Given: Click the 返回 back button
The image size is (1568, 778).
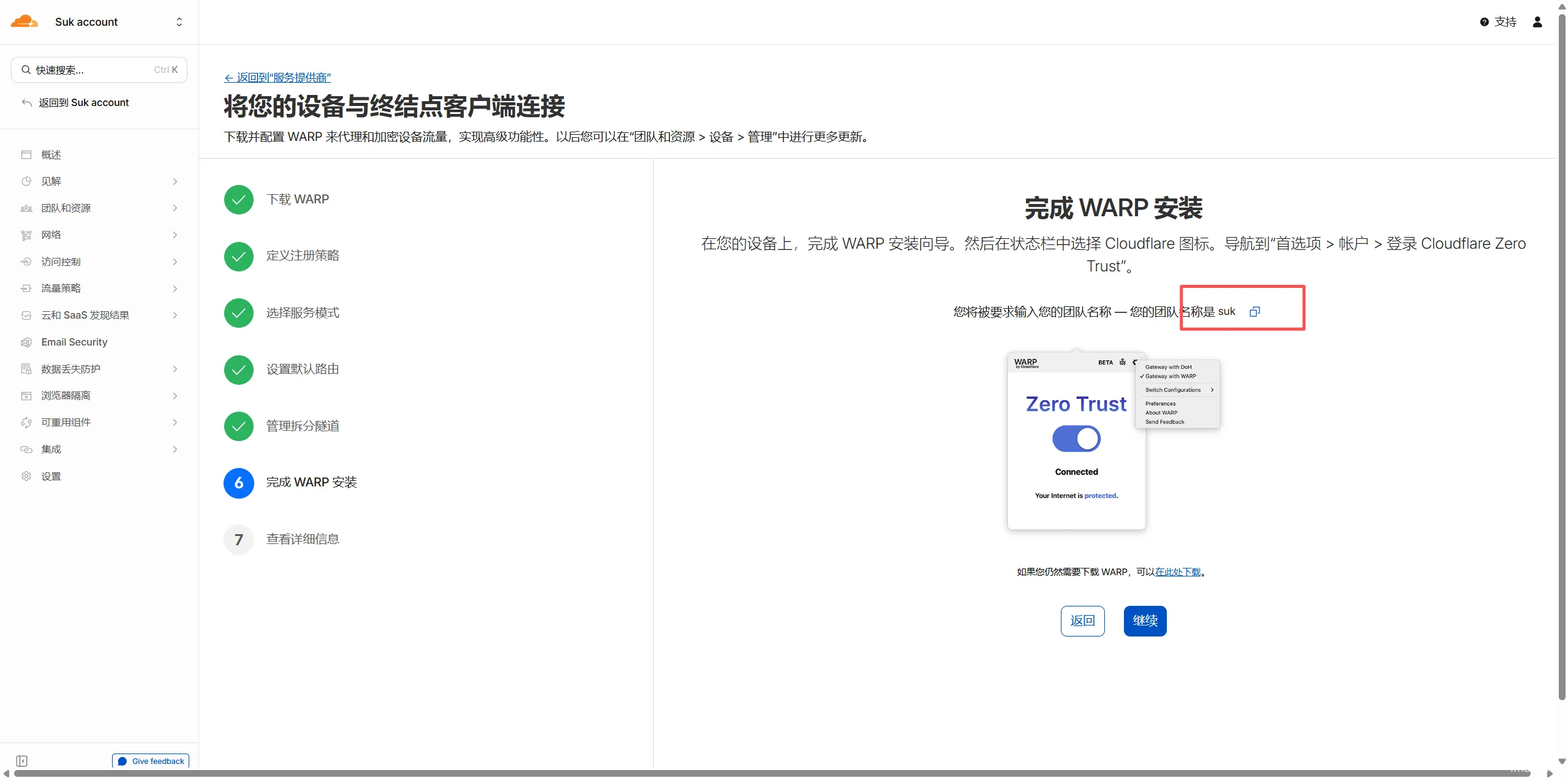Looking at the screenshot, I should click(1083, 621).
